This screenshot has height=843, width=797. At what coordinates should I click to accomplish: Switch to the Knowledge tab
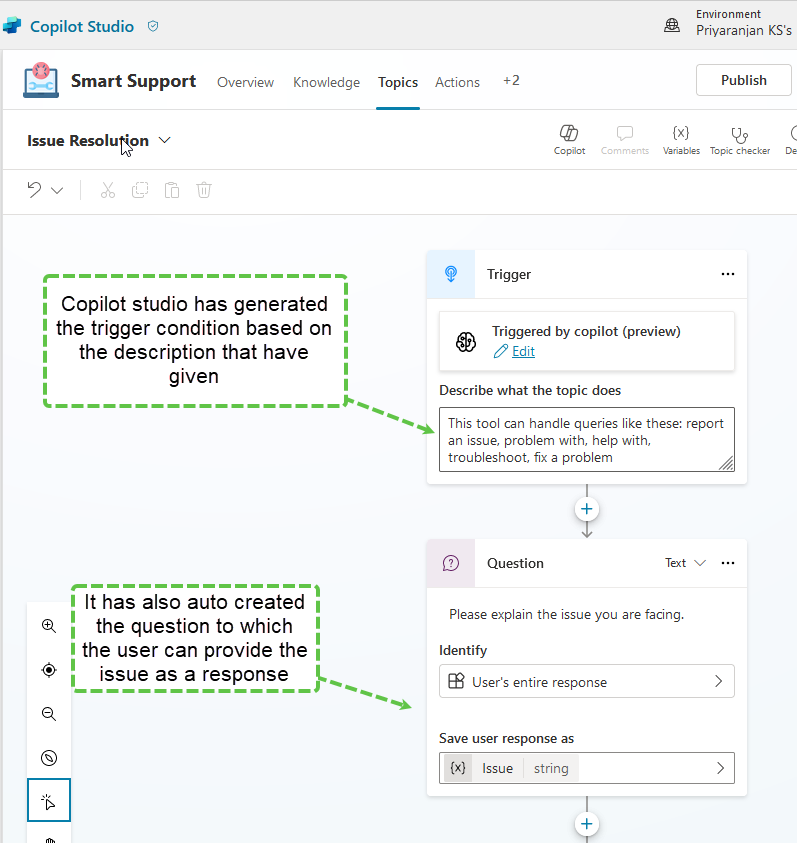[326, 82]
